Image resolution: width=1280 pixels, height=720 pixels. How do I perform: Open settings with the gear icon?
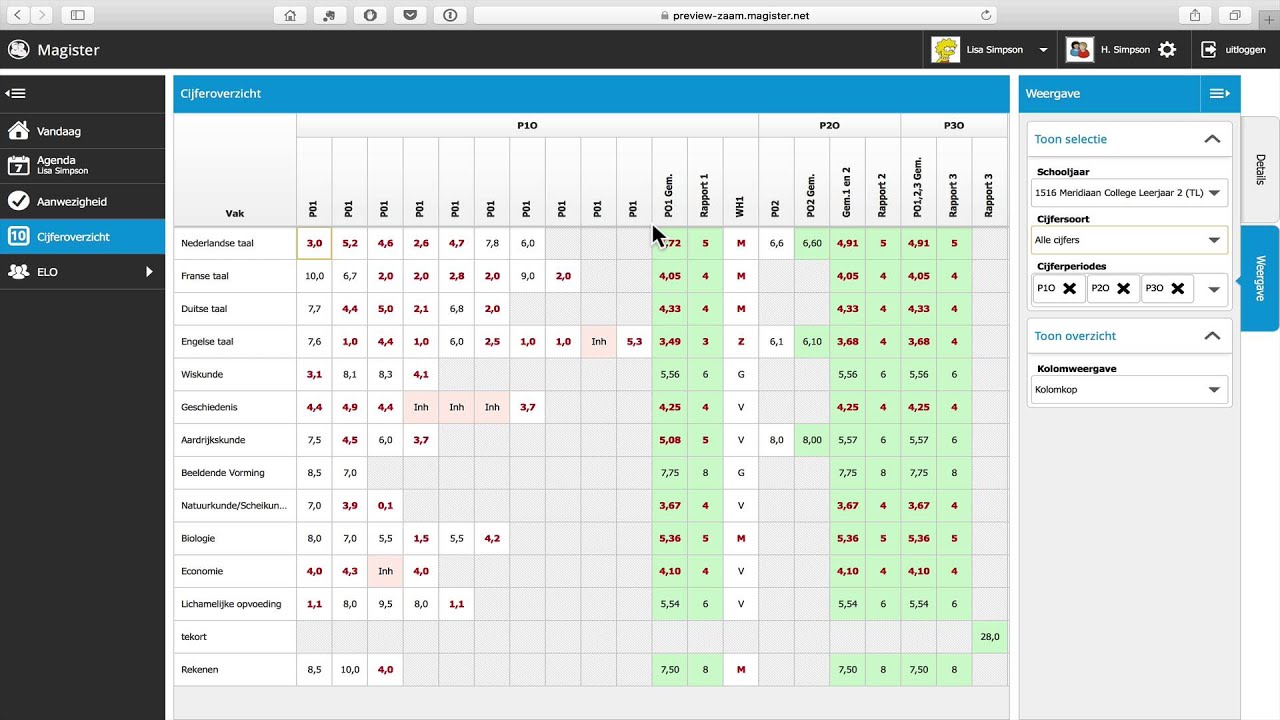pyautogui.click(x=1167, y=49)
